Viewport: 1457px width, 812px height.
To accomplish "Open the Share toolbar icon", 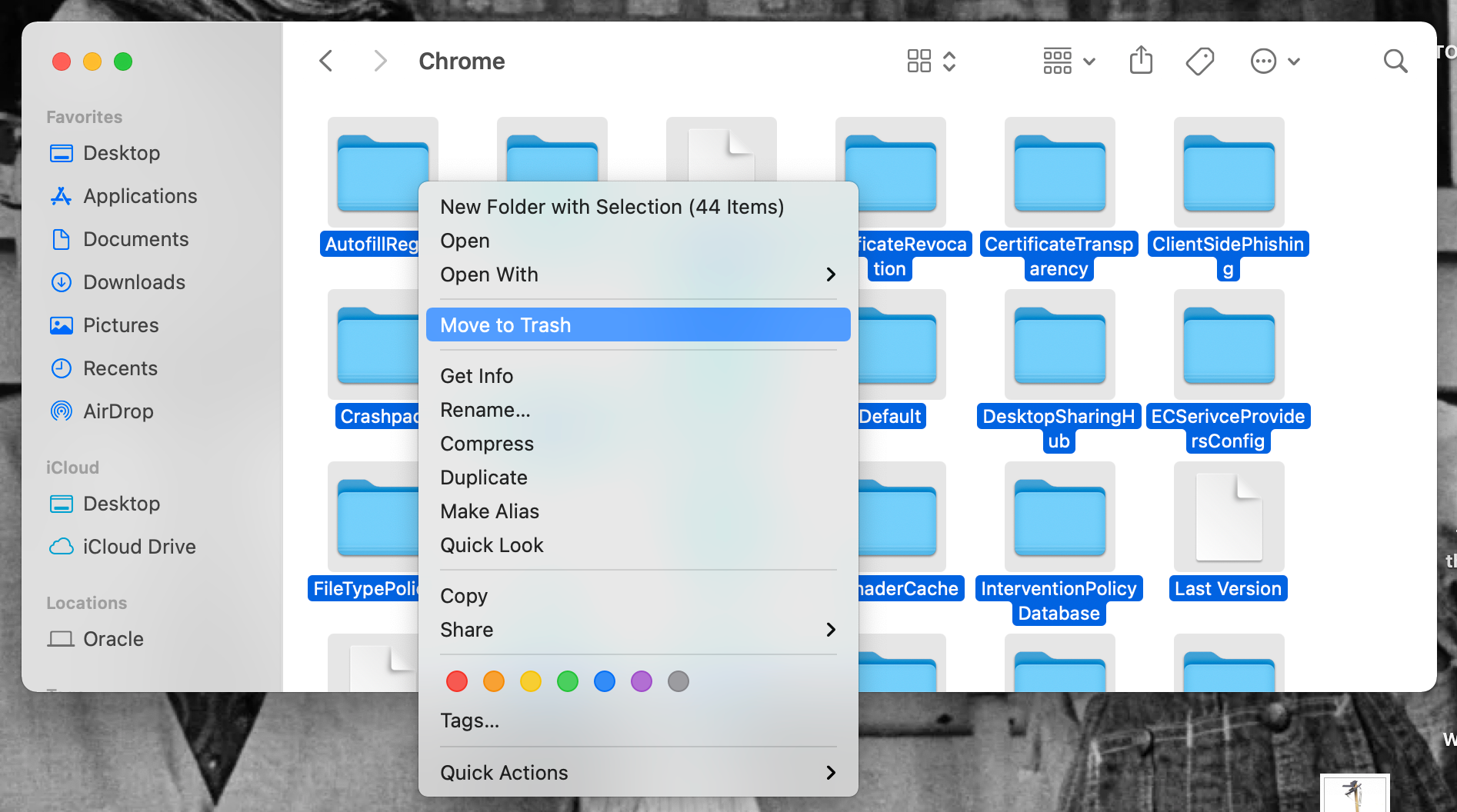I will 1141,60.
